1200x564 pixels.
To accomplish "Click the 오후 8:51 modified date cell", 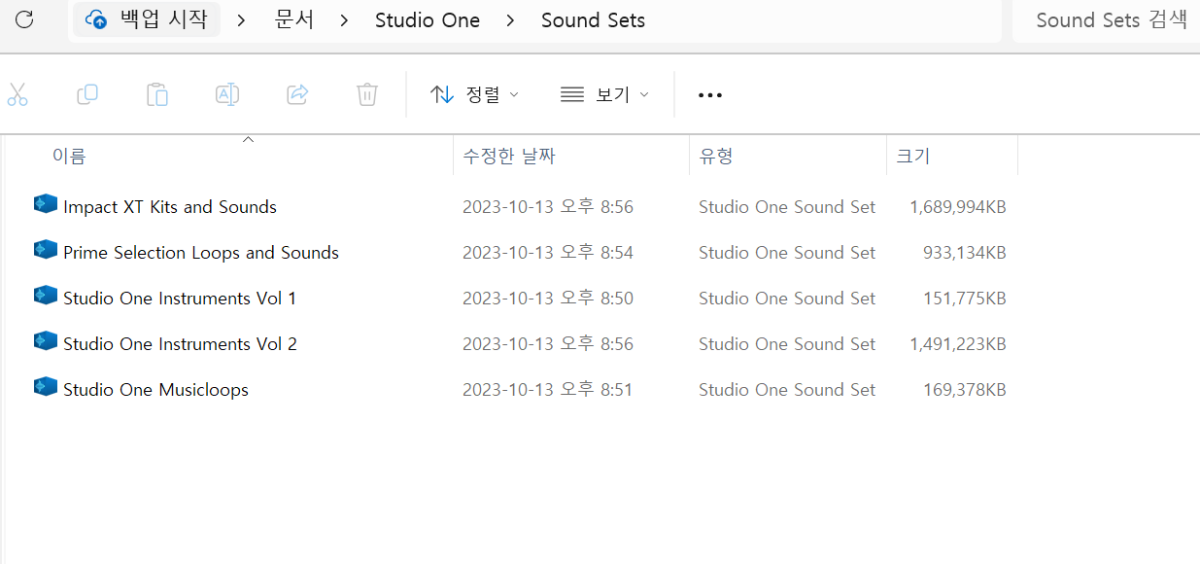I will (548, 390).
